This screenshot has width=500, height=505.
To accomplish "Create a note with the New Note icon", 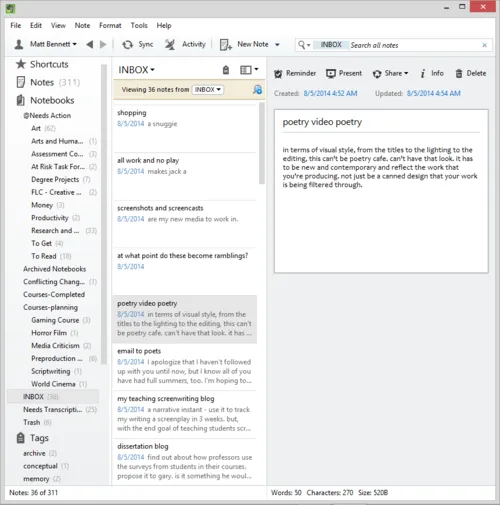I will pos(226,45).
